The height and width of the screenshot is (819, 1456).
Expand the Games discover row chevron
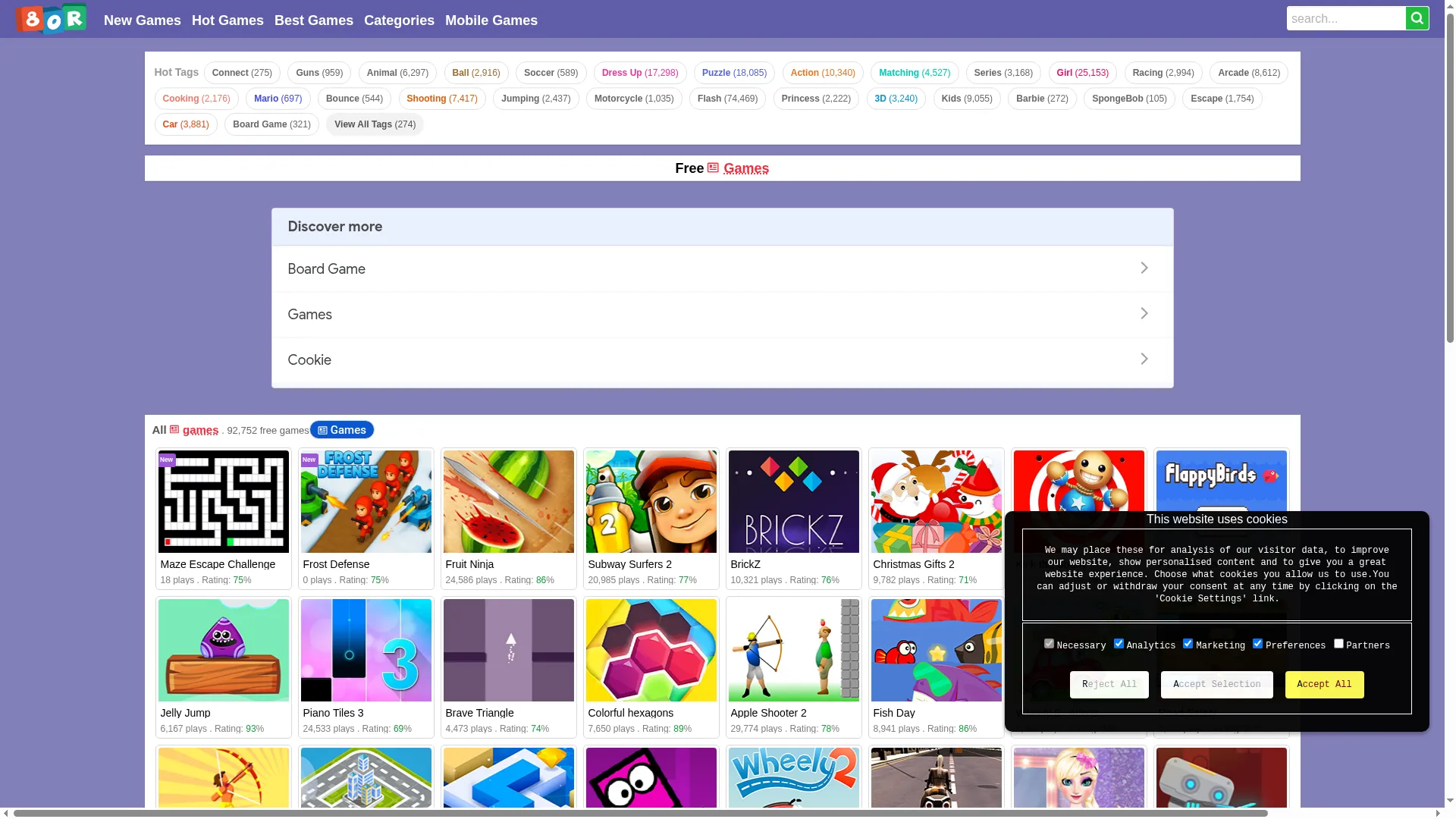click(1144, 313)
